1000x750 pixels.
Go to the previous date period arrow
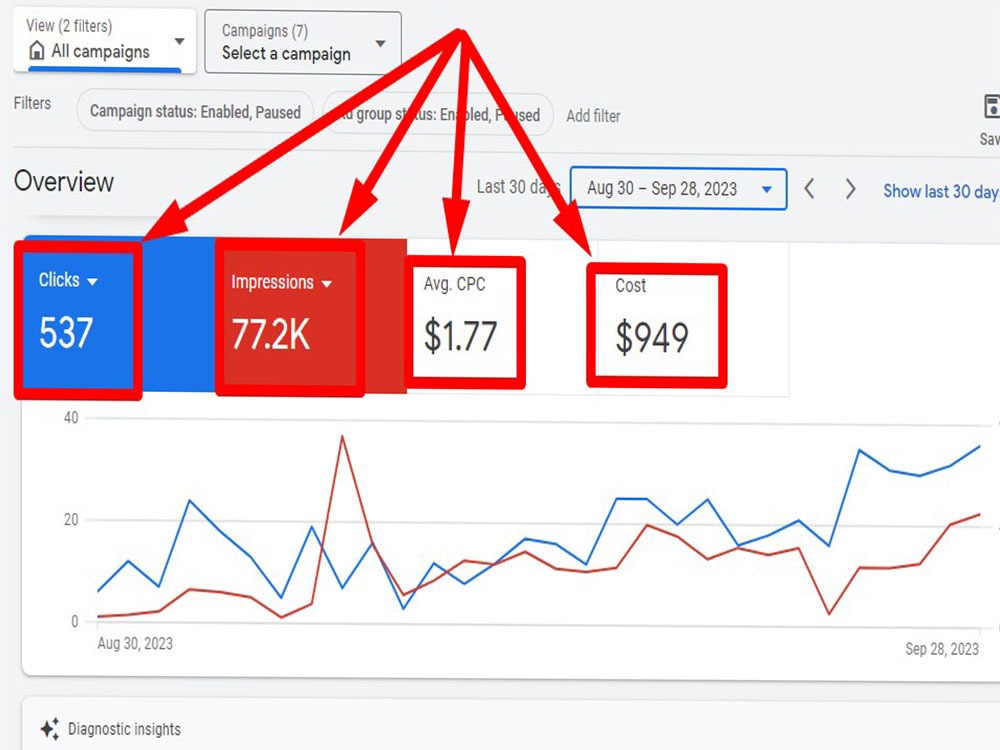tap(809, 189)
